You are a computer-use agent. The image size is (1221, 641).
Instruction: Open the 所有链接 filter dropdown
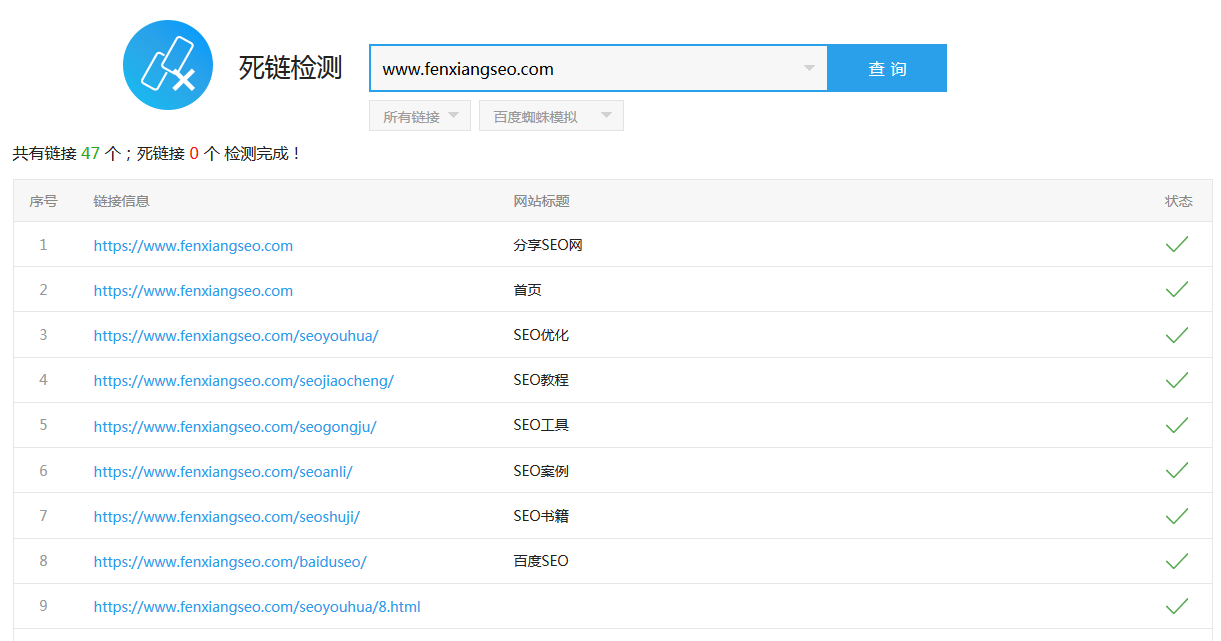coord(419,115)
